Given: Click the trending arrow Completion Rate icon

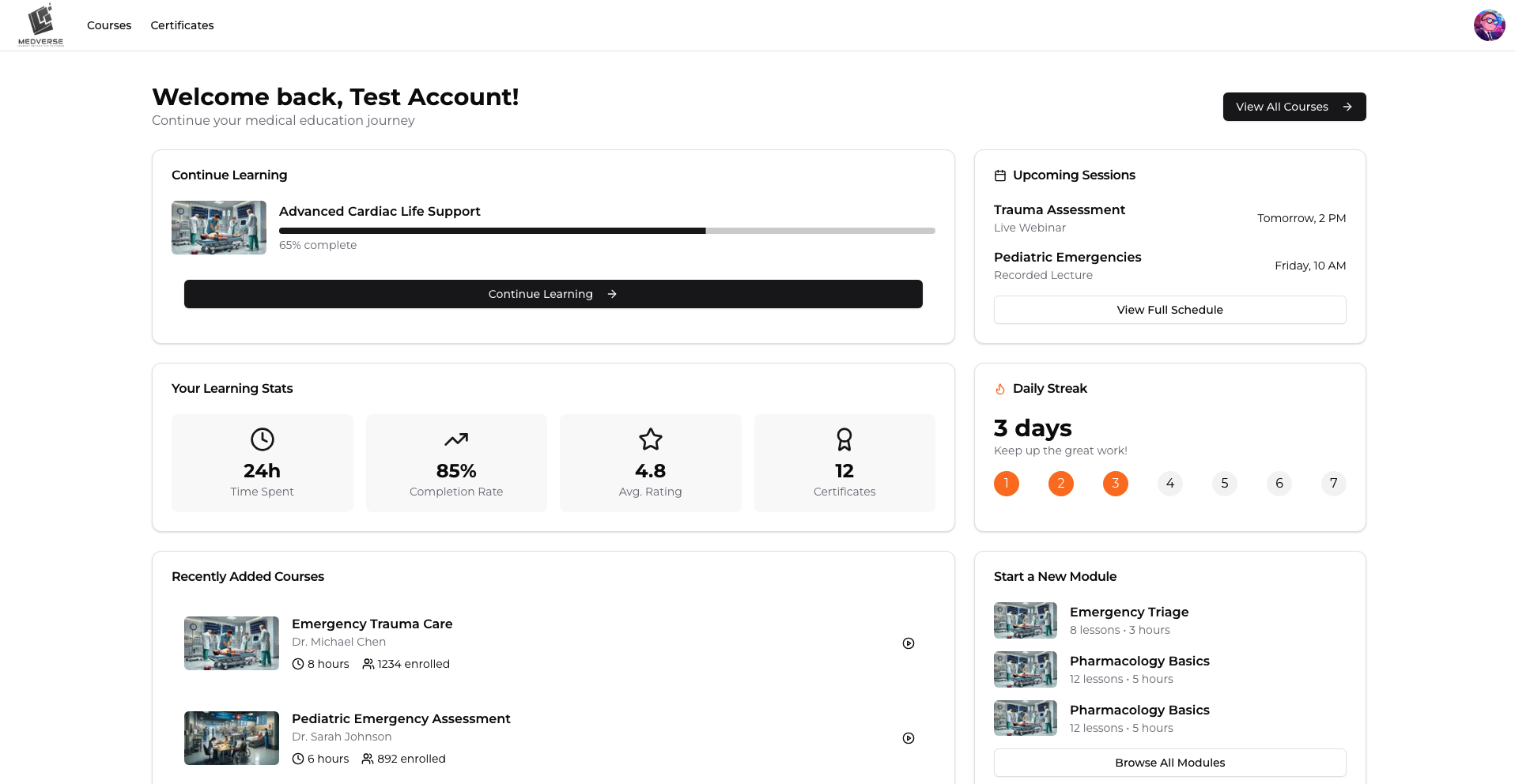Looking at the screenshot, I should [456, 439].
